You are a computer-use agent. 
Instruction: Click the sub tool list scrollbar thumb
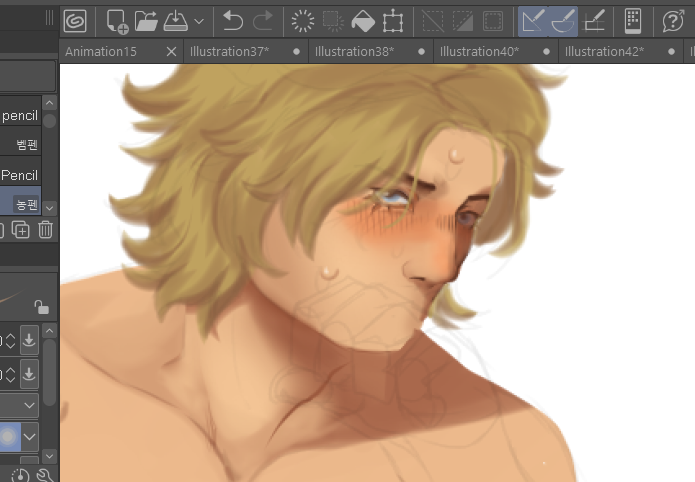50,121
